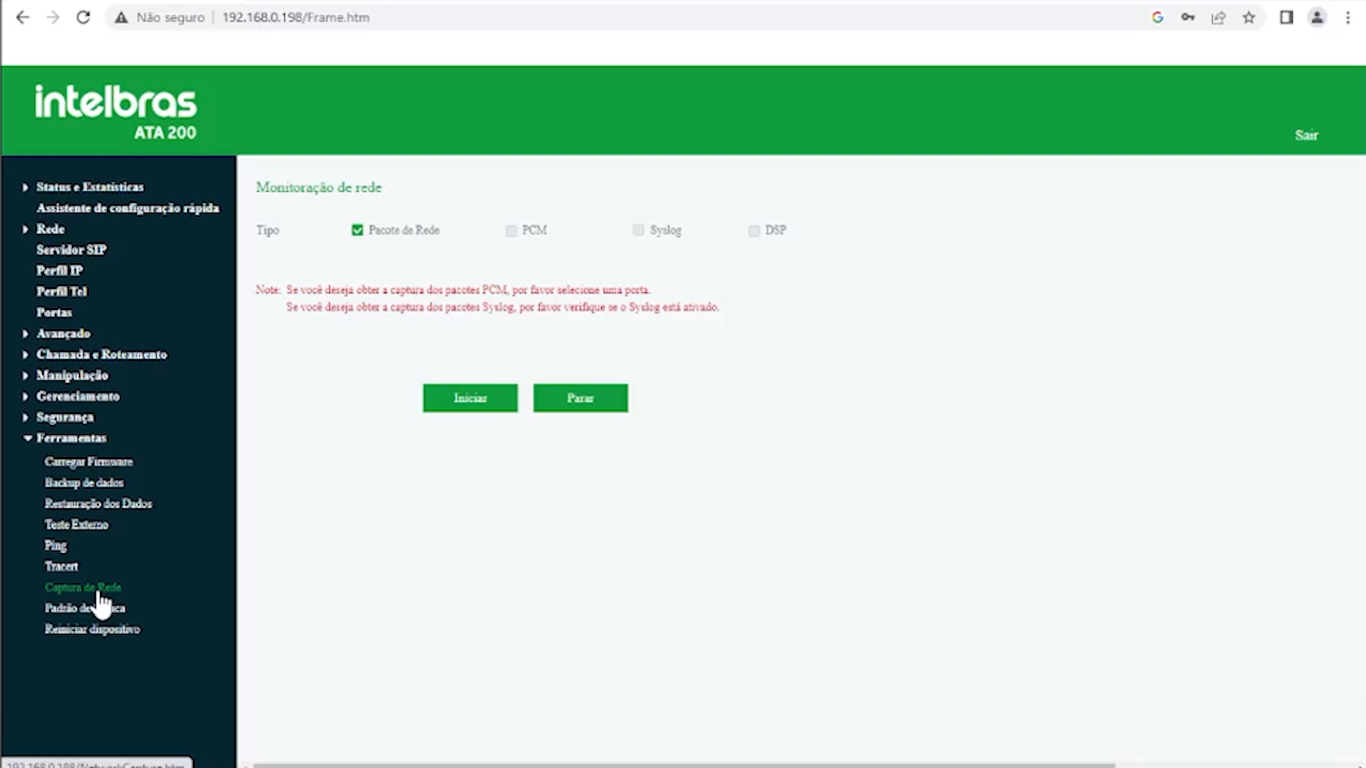Enable the Syslog checkbox
Screen dimensions: 1366x768
638,230
